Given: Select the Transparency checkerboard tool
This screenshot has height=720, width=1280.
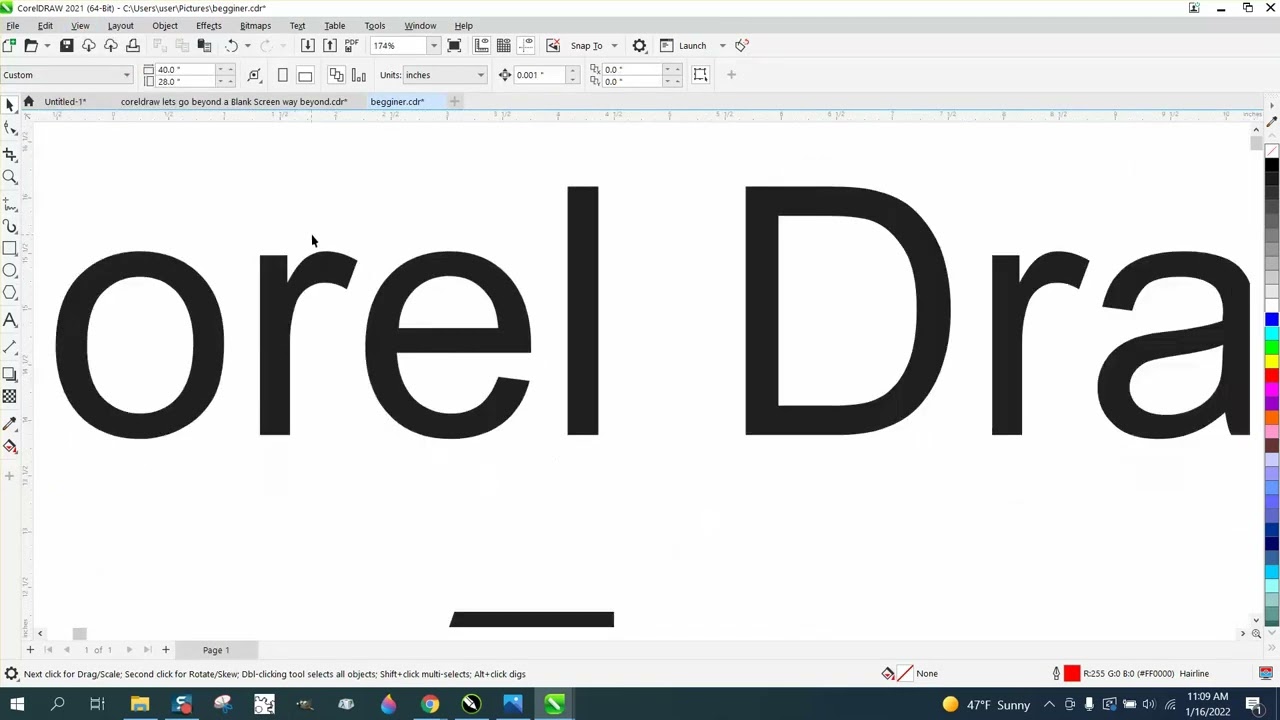Looking at the screenshot, I should (10, 396).
